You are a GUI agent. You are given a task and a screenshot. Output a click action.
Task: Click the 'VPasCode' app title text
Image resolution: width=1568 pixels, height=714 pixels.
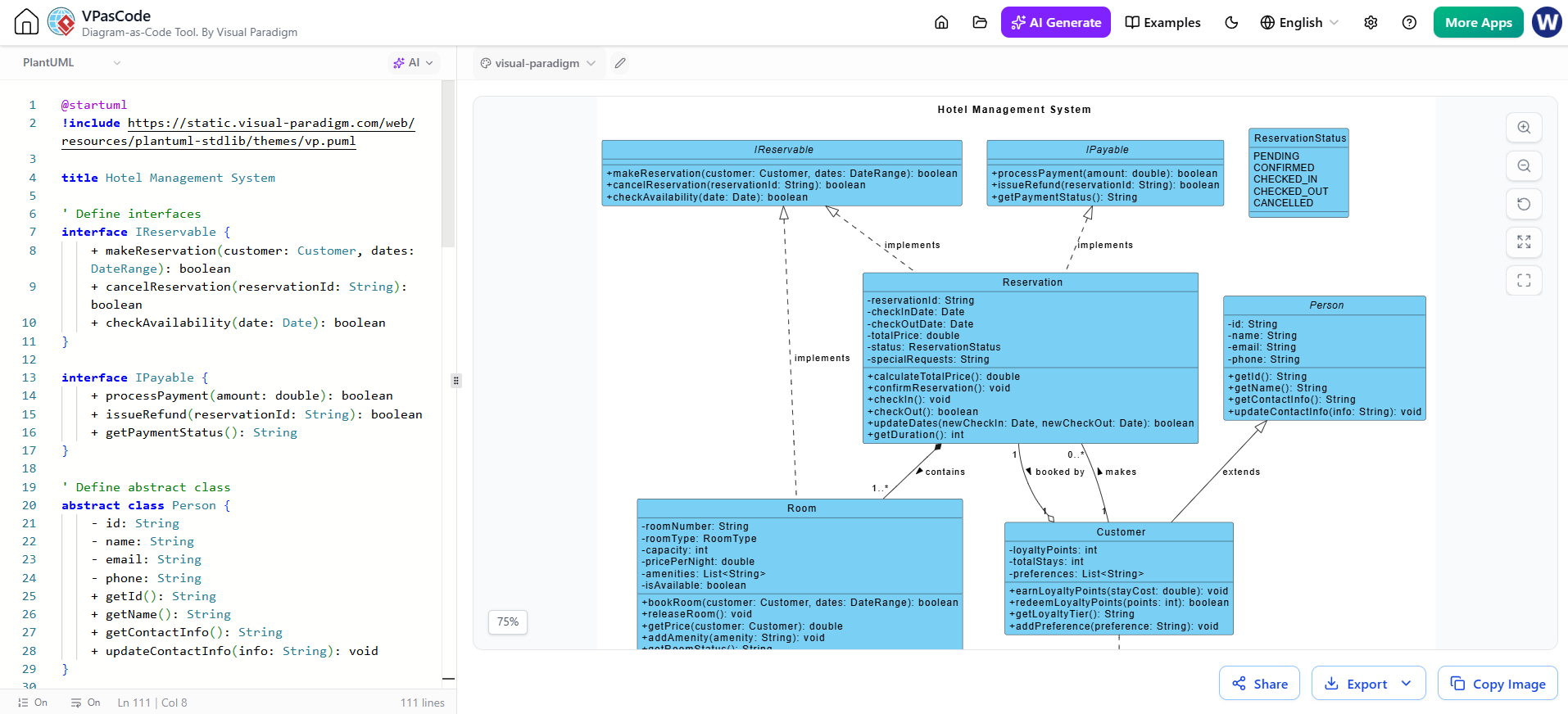pyautogui.click(x=116, y=16)
